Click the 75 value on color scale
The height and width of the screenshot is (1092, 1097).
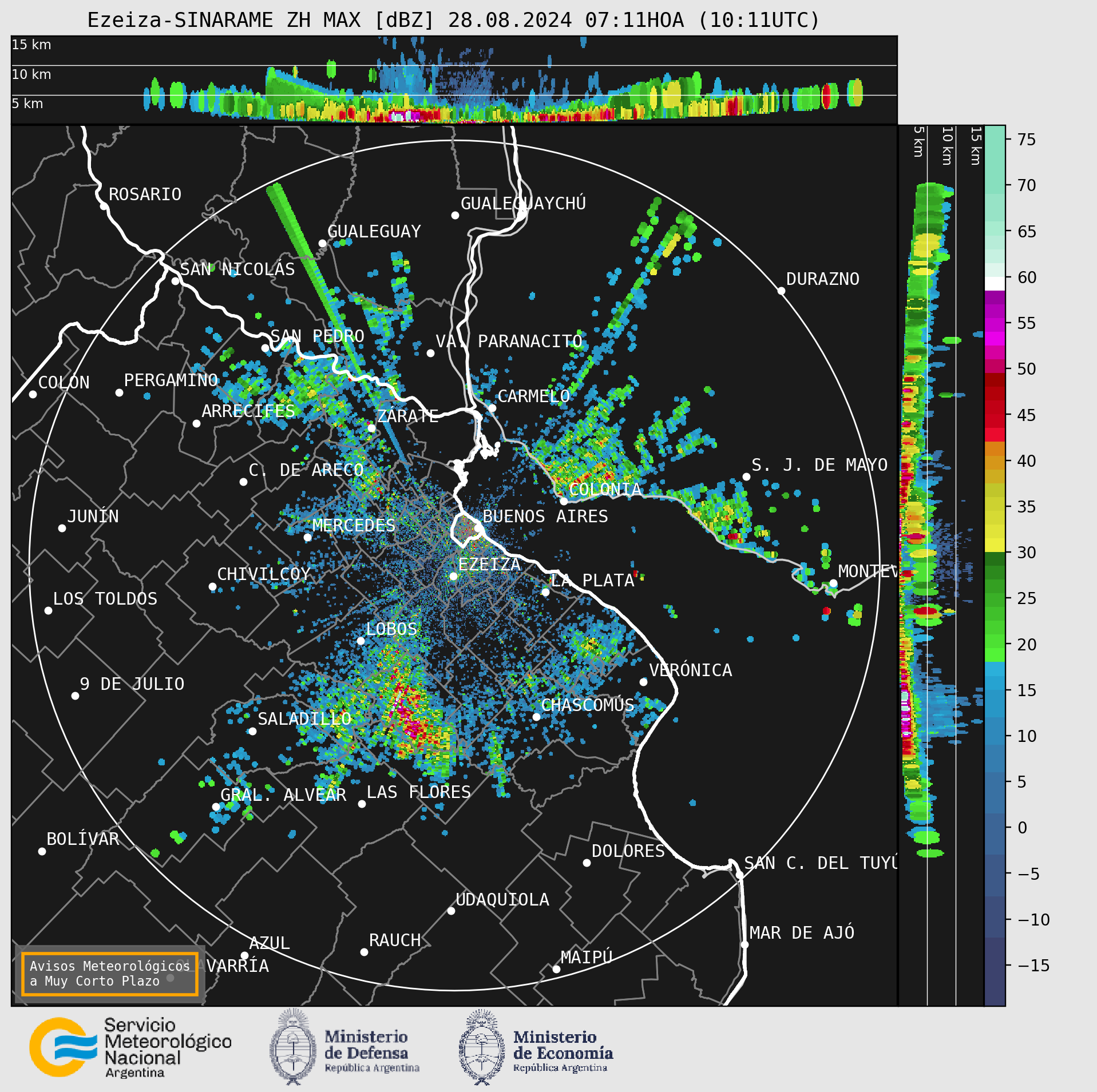[x=1027, y=139]
